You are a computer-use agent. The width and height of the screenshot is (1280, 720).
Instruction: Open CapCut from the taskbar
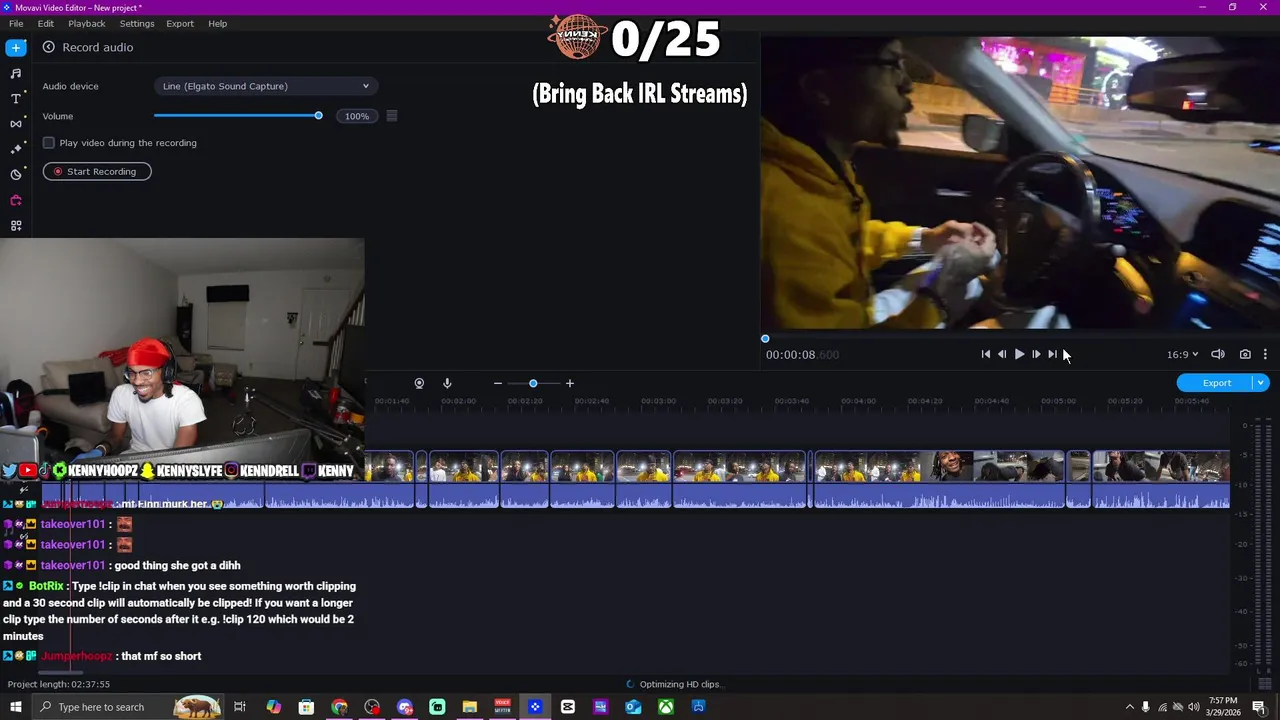pos(567,707)
